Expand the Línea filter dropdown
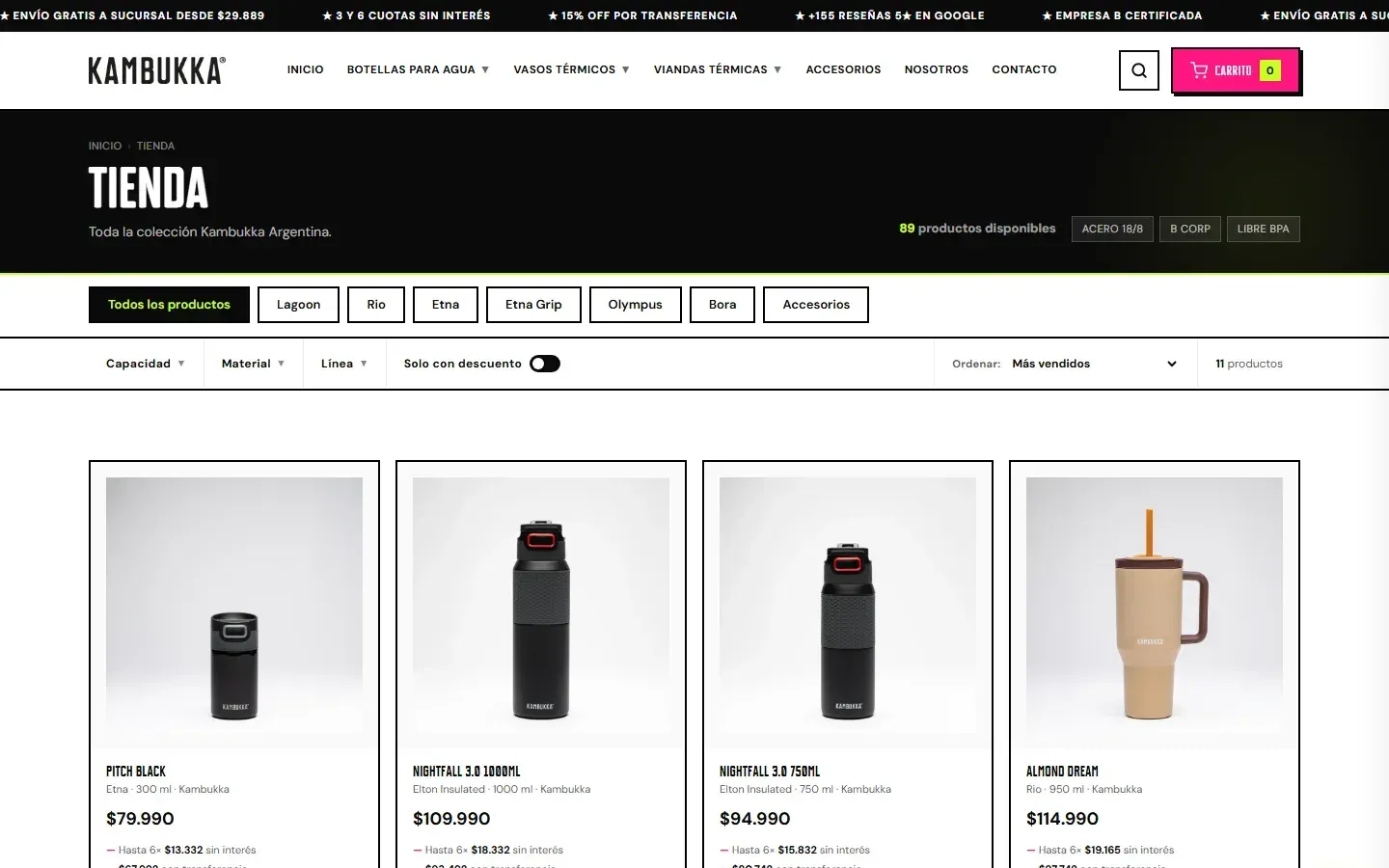This screenshot has width=1389, height=868. click(x=344, y=364)
